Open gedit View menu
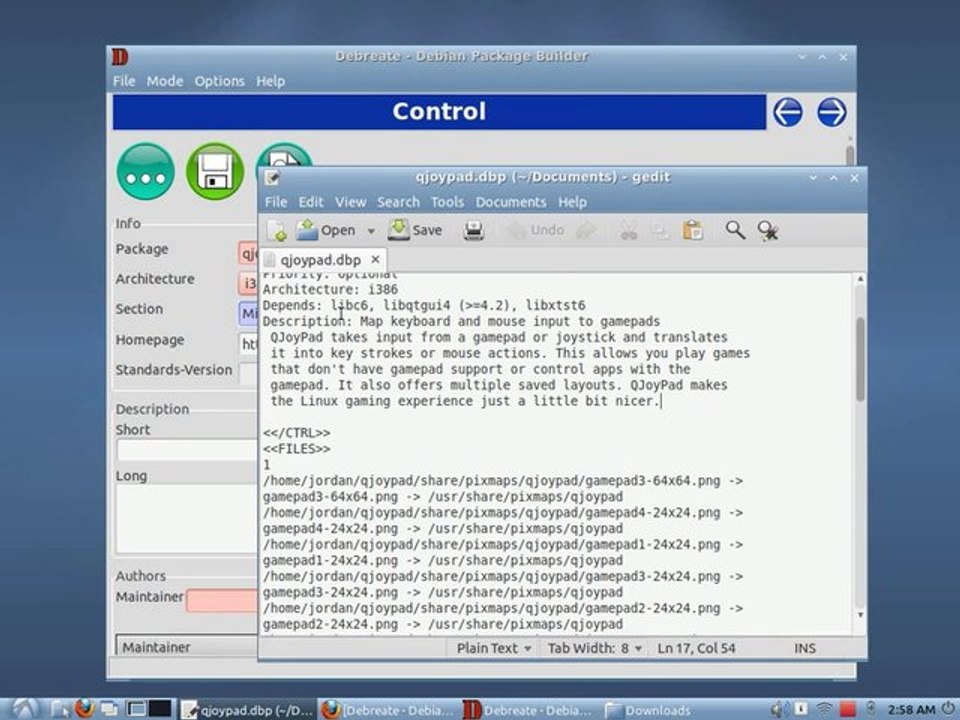Screen dimensions: 960x720 (x=350, y=202)
